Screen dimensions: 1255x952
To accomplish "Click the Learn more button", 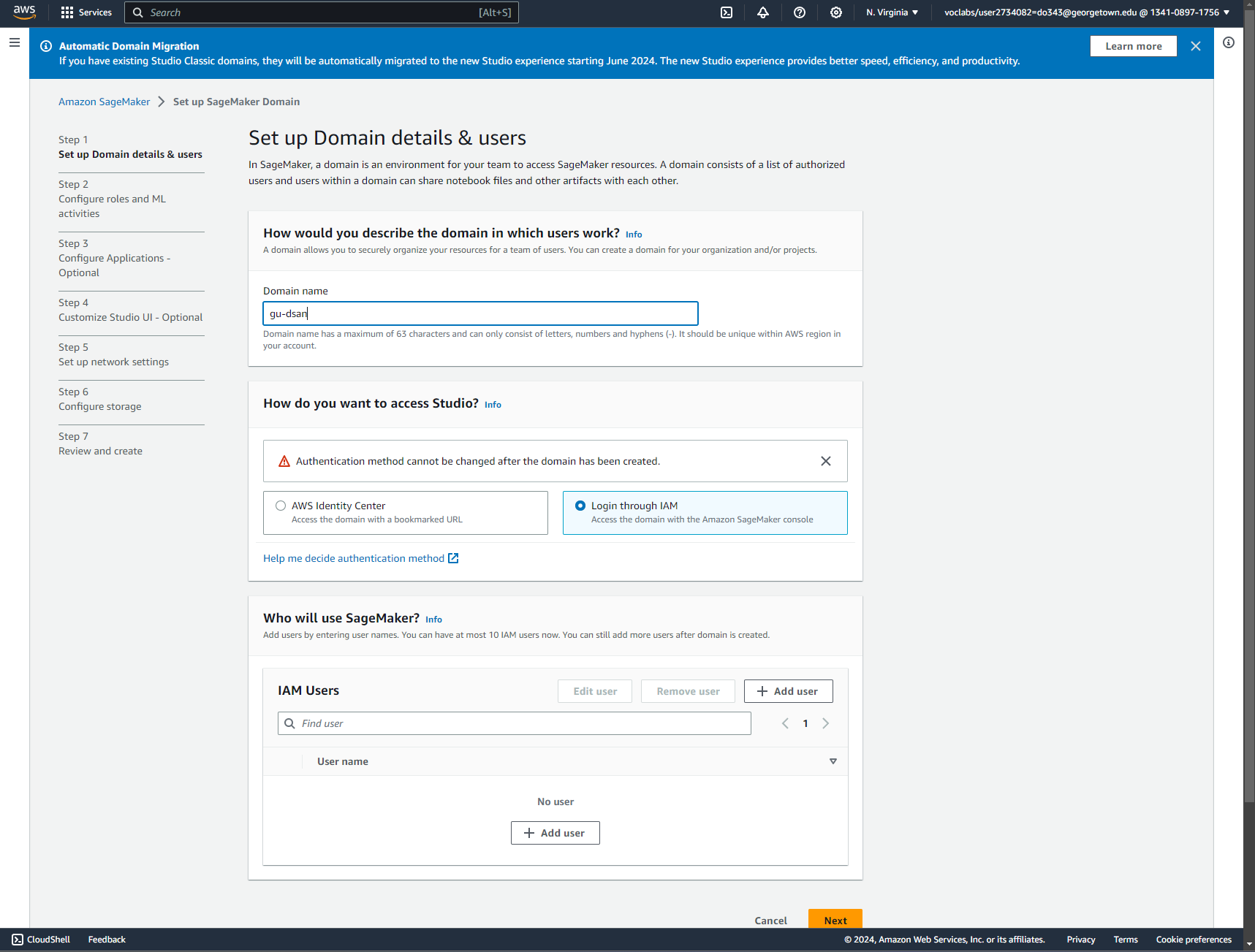I will [x=1134, y=46].
